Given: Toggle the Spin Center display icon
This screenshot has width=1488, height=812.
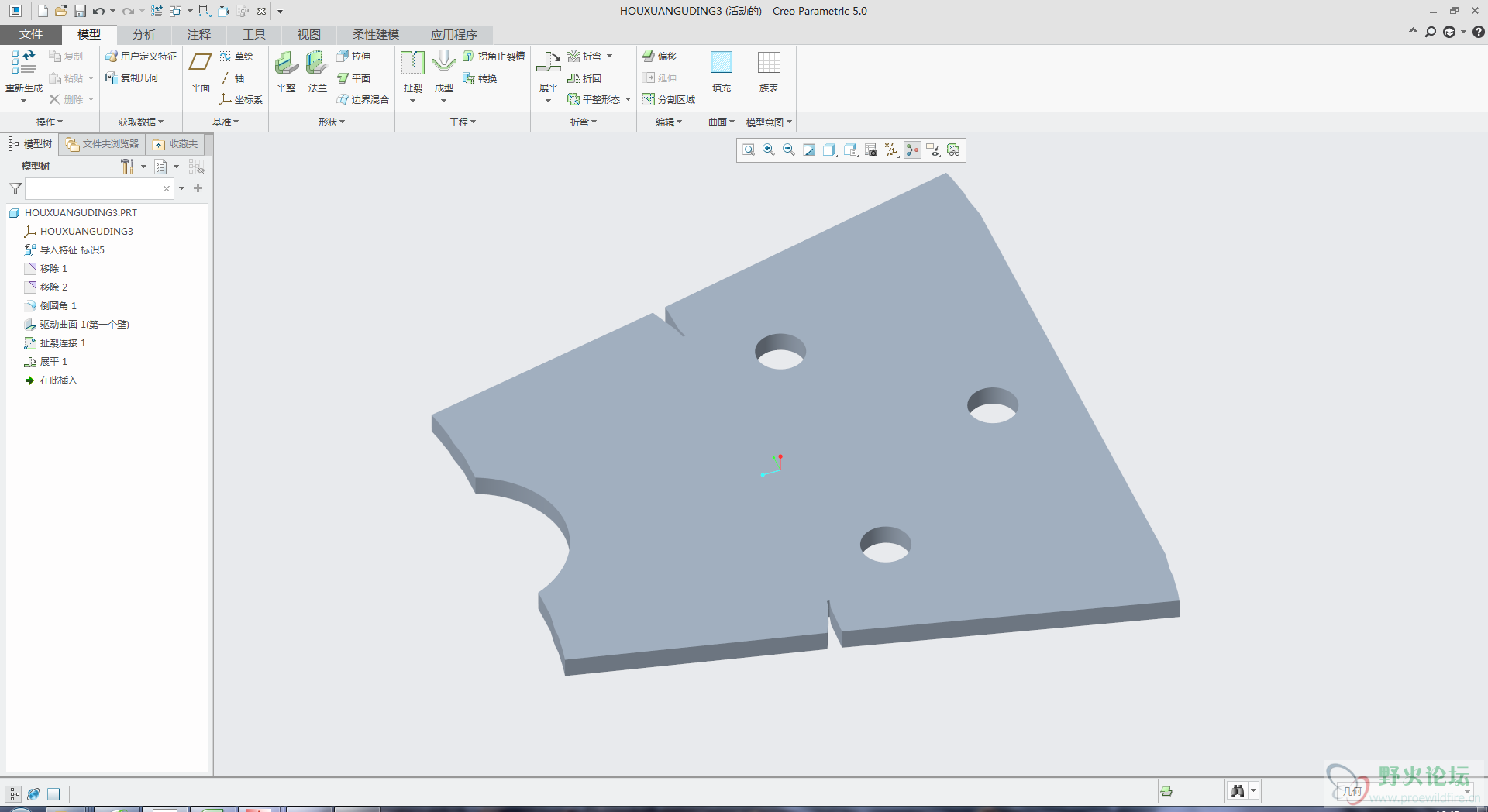Looking at the screenshot, I should point(913,150).
